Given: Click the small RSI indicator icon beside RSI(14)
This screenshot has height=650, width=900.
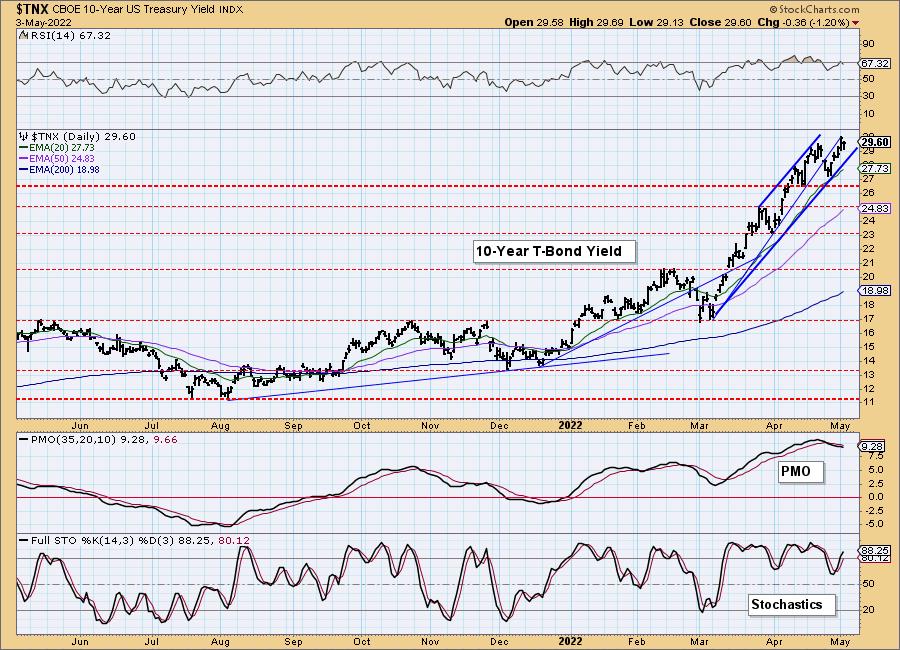Looking at the screenshot, I should (22, 35).
